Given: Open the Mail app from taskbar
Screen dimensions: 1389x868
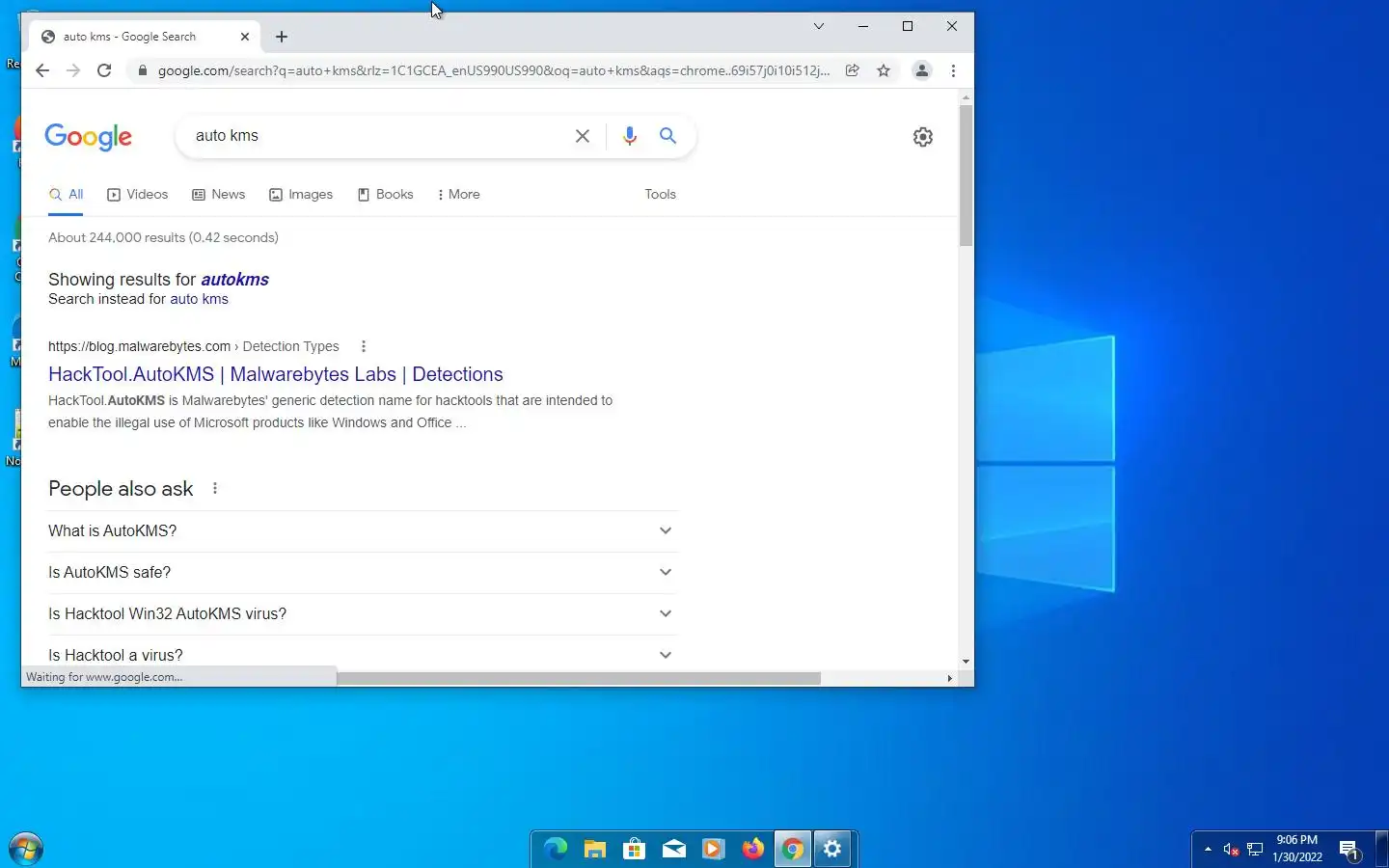Looking at the screenshot, I should tap(674, 849).
